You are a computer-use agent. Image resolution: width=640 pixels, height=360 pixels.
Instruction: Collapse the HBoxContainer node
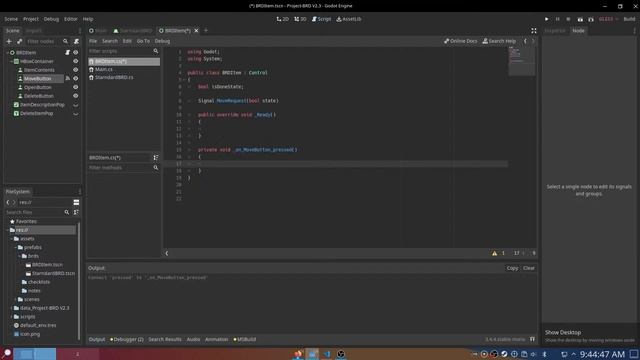(x=11, y=61)
